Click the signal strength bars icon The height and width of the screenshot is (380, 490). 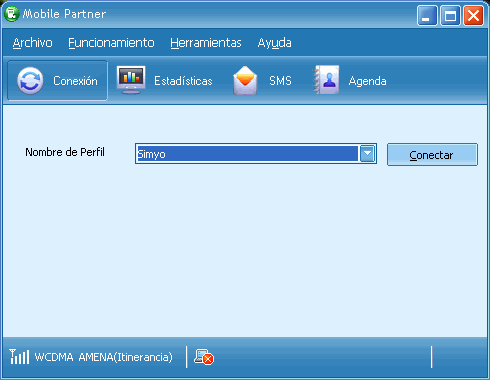(x=19, y=357)
